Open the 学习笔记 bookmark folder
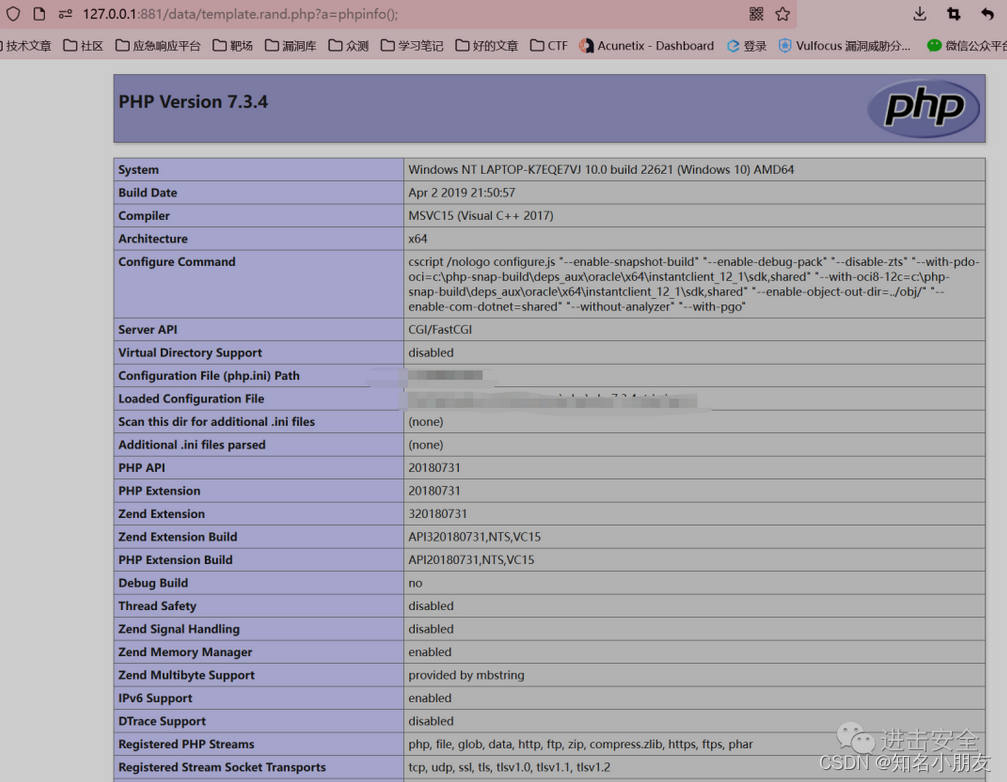The width and height of the screenshot is (1007, 782). pyautogui.click(x=412, y=46)
